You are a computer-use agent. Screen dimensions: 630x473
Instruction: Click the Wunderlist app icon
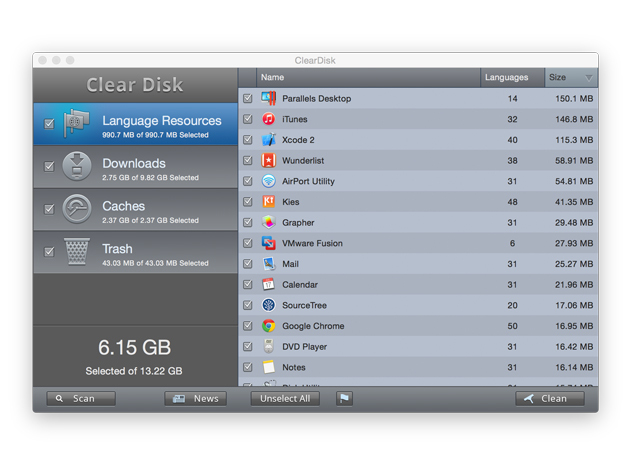click(x=268, y=161)
